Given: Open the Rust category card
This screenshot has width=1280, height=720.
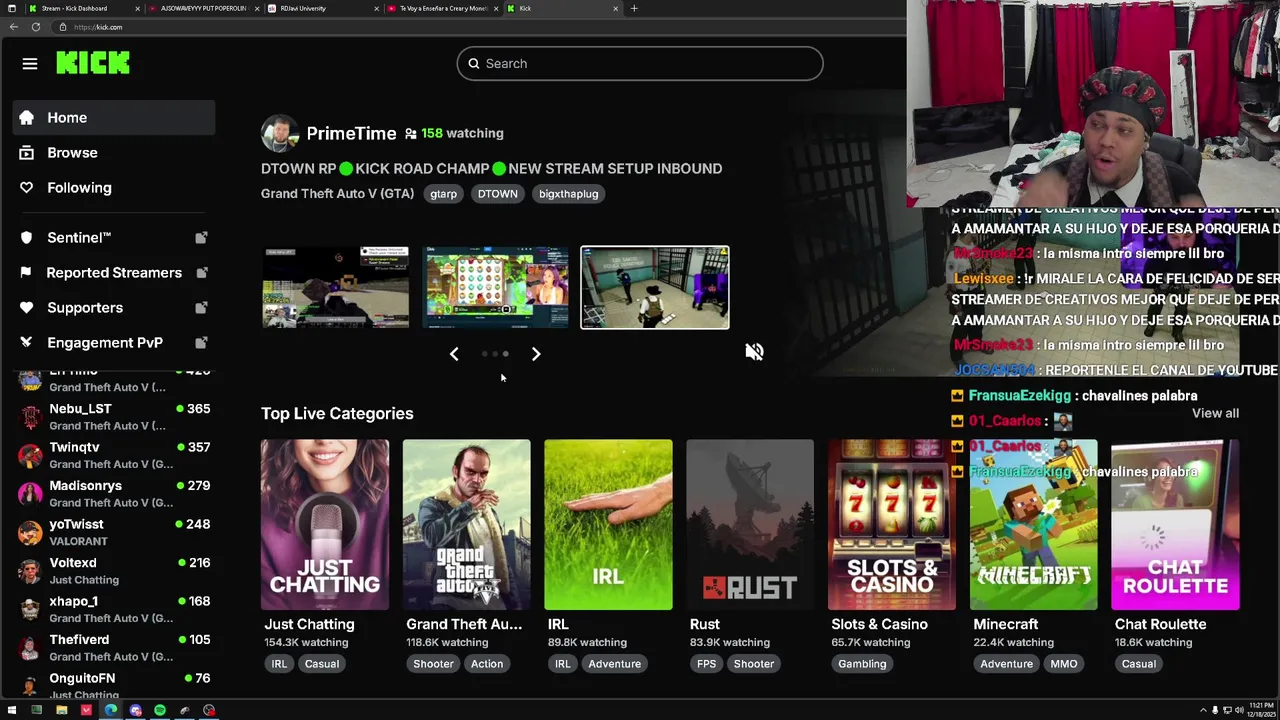Looking at the screenshot, I should (750, 525).
